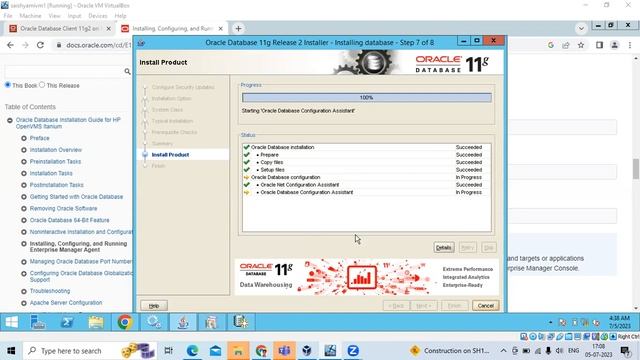The height and width of the screenshot is (360, 640).
Task: Open Microsoft Teams on host taskbar
Action: click(x=284, y=351)
